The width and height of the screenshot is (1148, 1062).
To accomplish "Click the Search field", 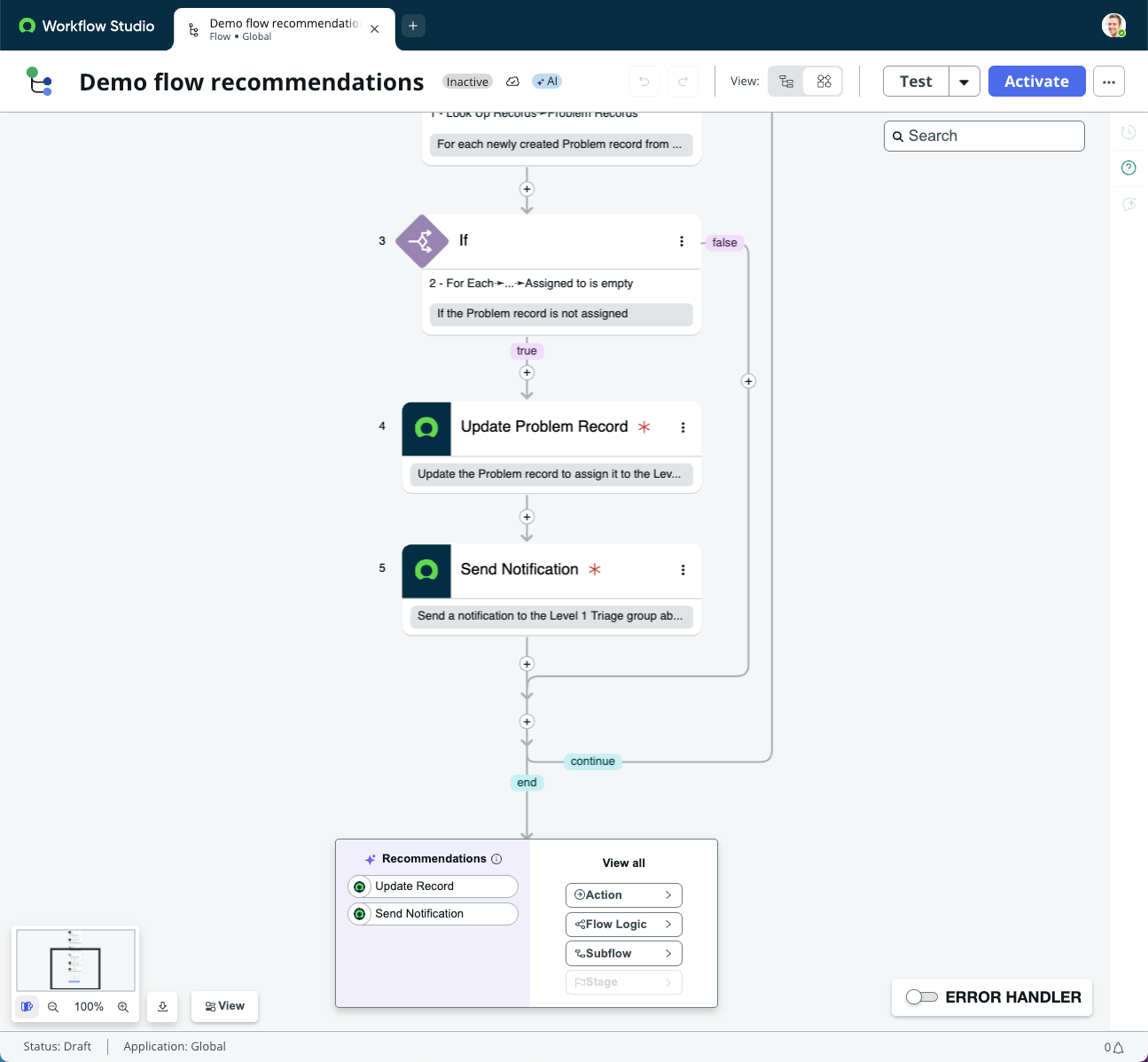I will [x=984, y=136].
